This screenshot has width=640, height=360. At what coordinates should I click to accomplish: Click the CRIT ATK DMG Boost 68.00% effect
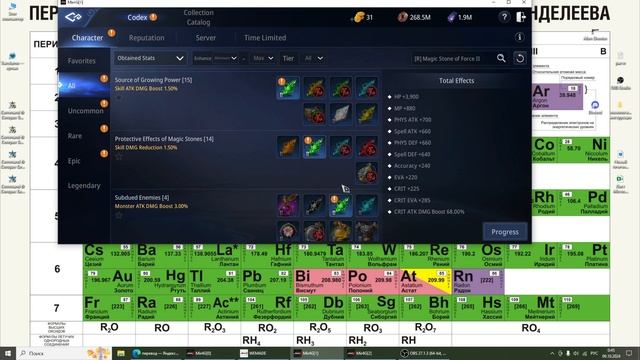click(x=429, y=212)
